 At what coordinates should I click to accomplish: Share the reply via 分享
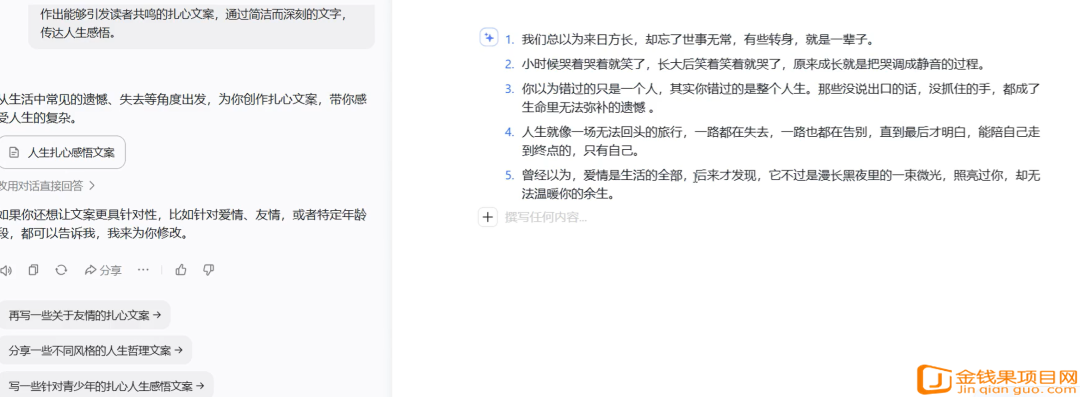coord(103,270)
